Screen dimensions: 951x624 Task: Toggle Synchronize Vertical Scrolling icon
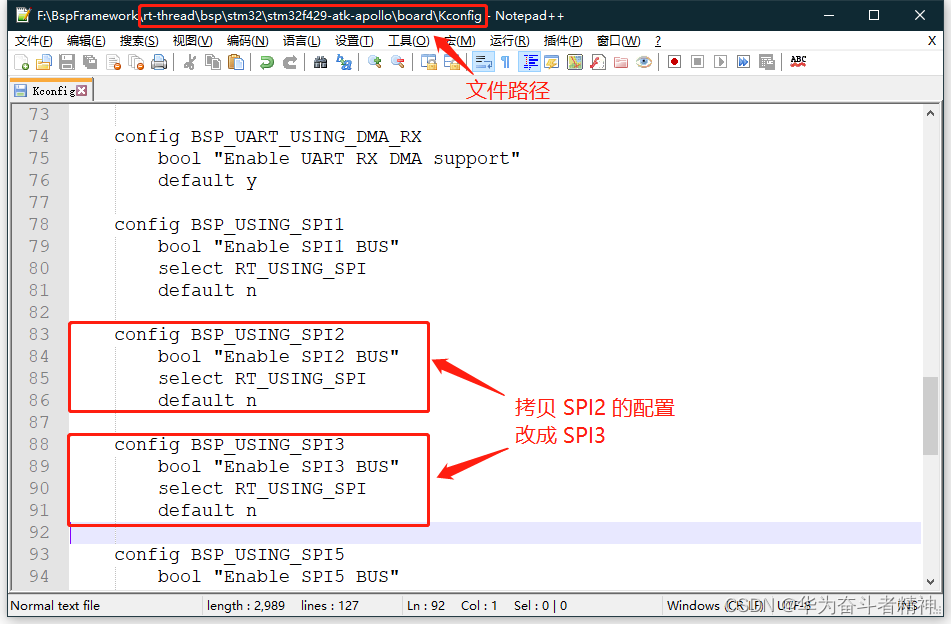pyautogui.click(x=427, y=61)
